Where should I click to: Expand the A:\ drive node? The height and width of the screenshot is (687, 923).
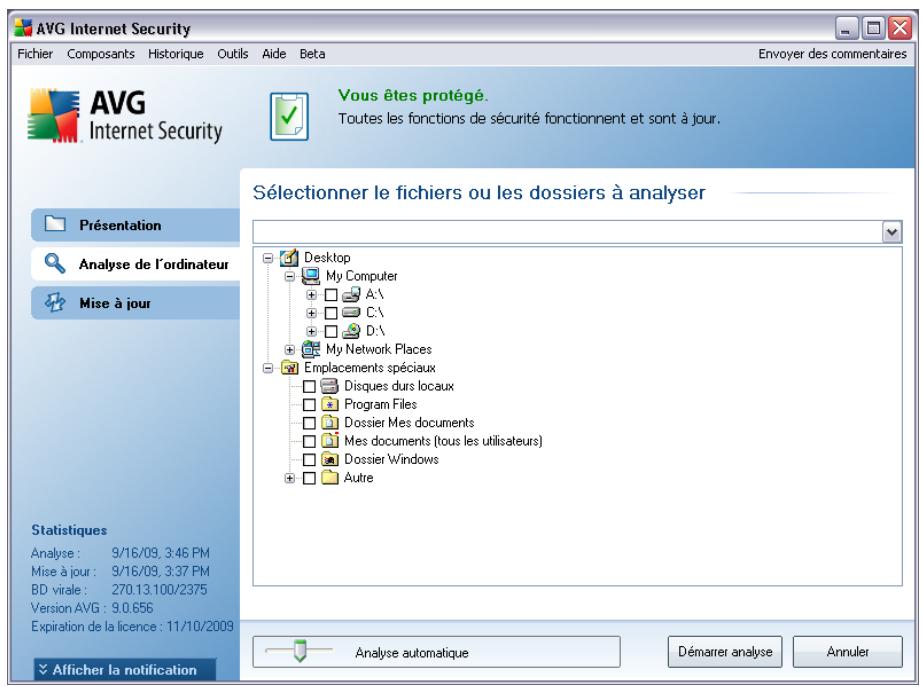pos(311,294)
